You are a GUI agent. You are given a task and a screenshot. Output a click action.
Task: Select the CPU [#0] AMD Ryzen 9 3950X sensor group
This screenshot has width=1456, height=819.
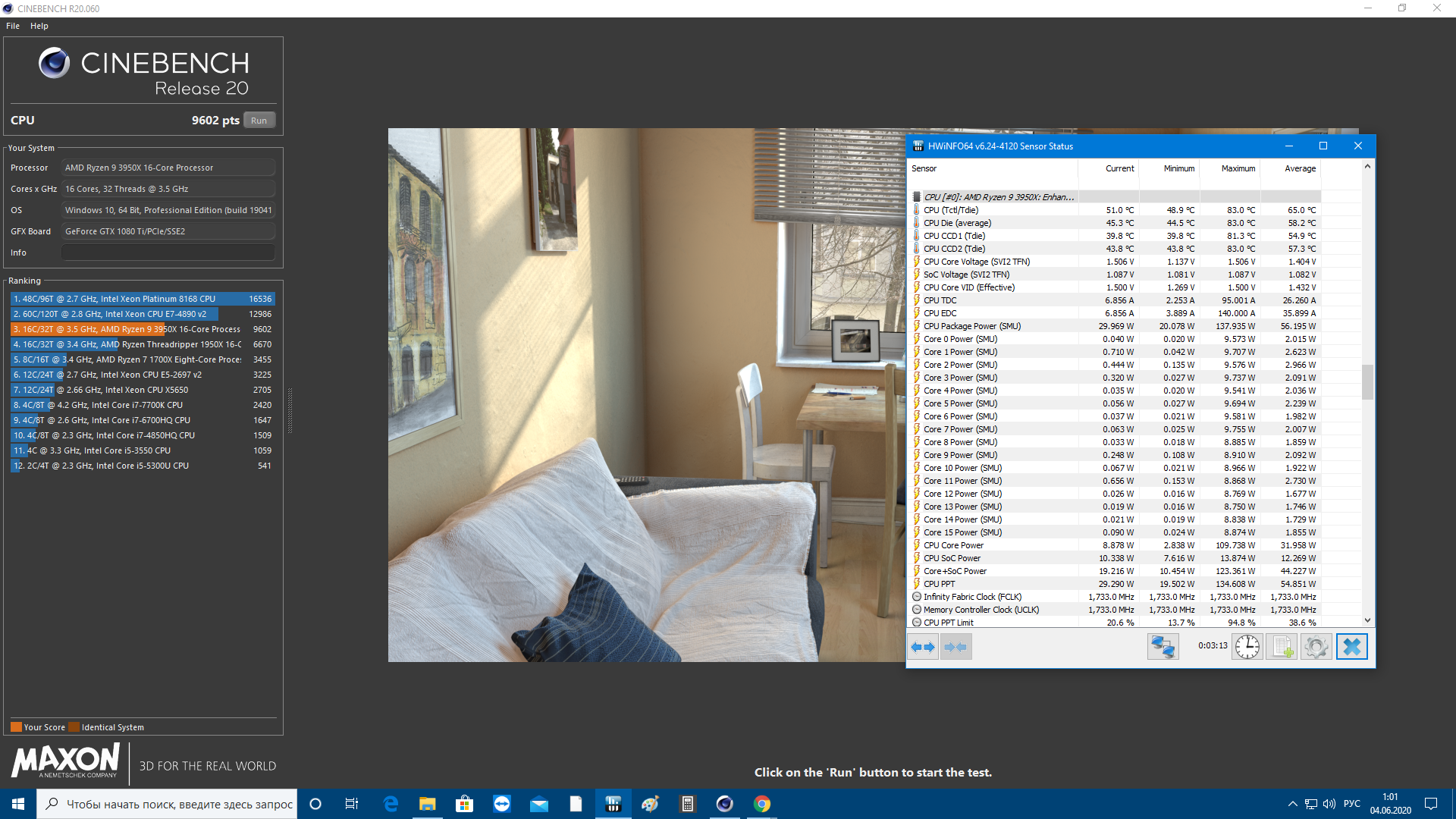[x=999, y=197]
